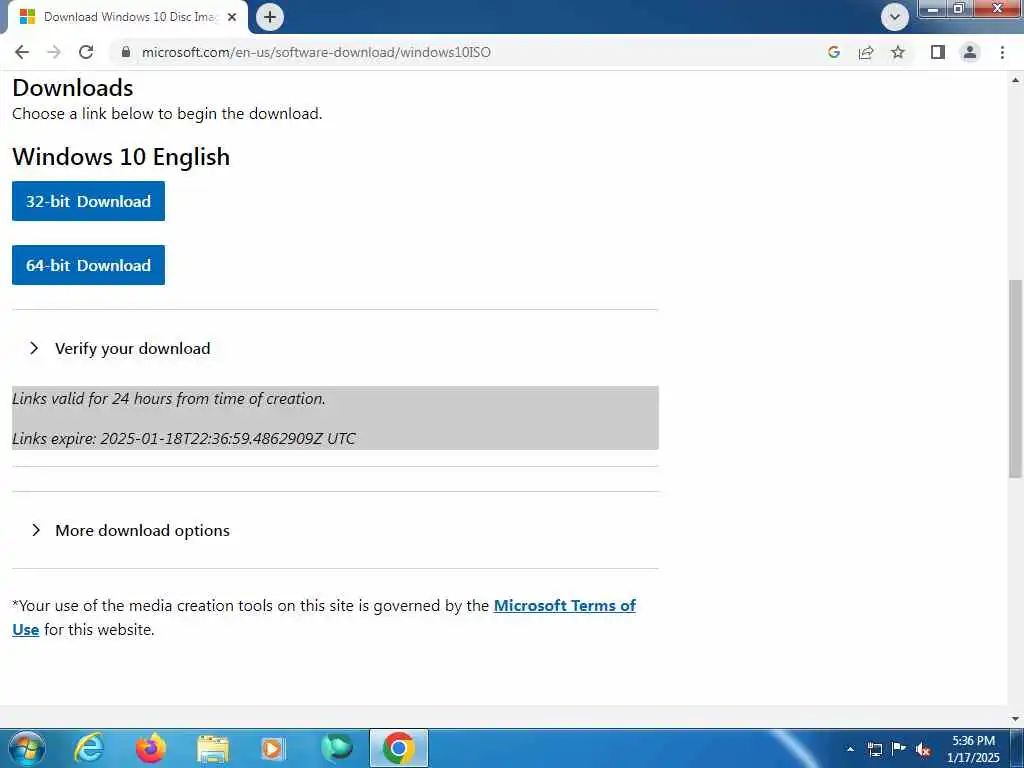Viewport: 1024px width, 768px height.
Task: Open Chrome side panel
Action: [938, 52]
